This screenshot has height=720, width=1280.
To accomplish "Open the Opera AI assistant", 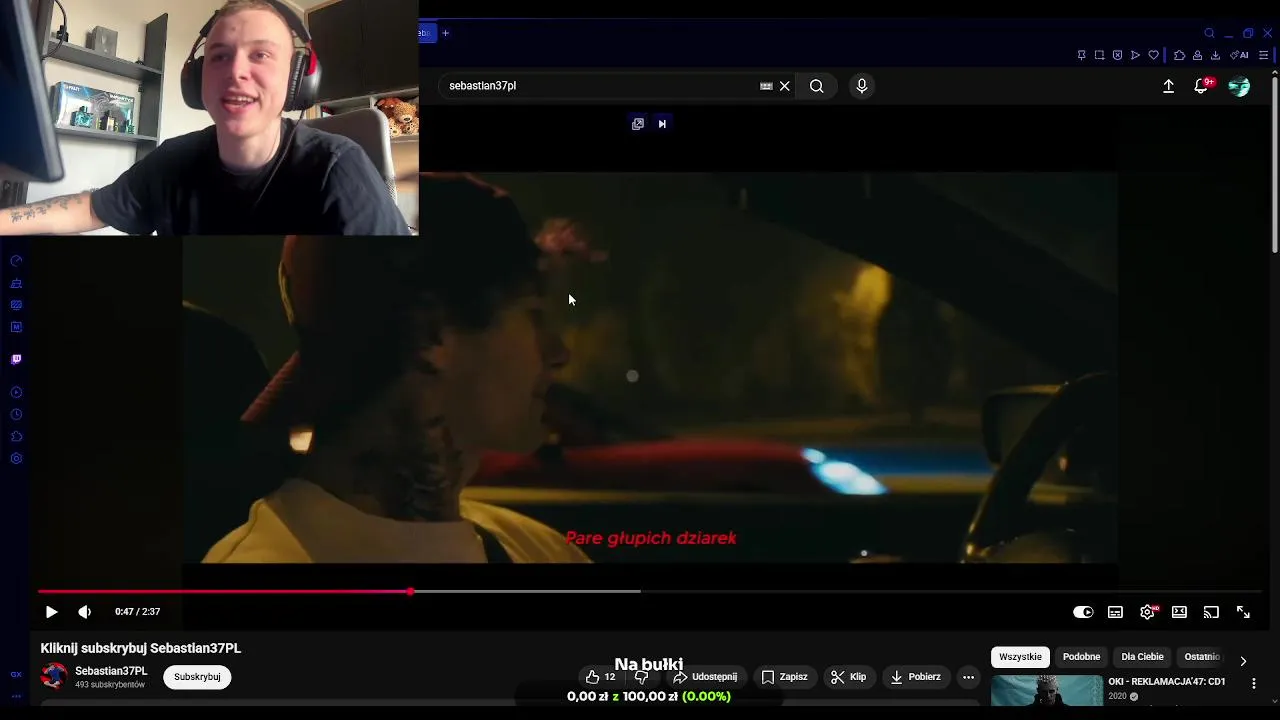I will click(x=1239, y=55).
